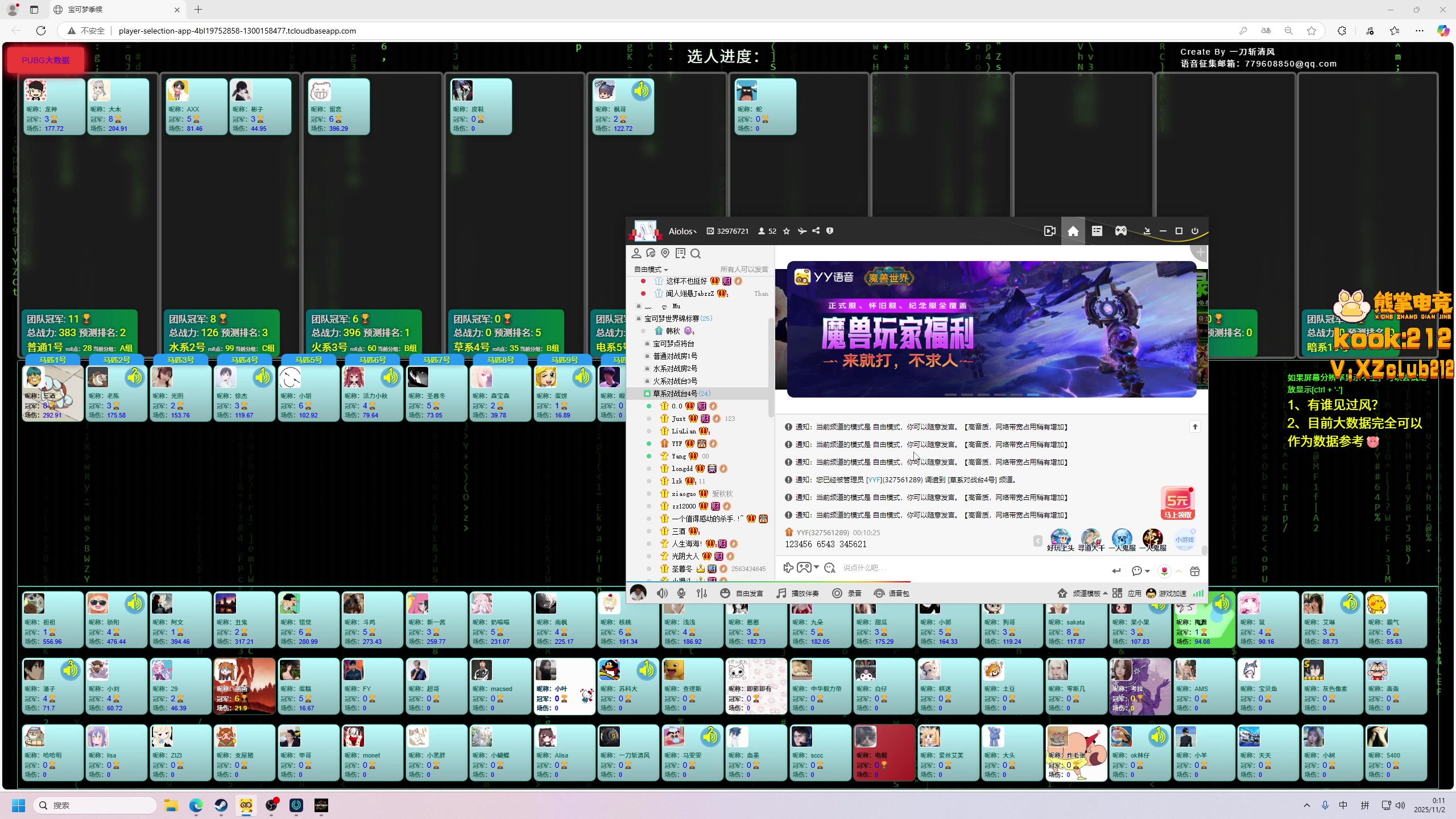Mute the YY speaker output
The image size is (1456, 819).
tap(662, 593)
